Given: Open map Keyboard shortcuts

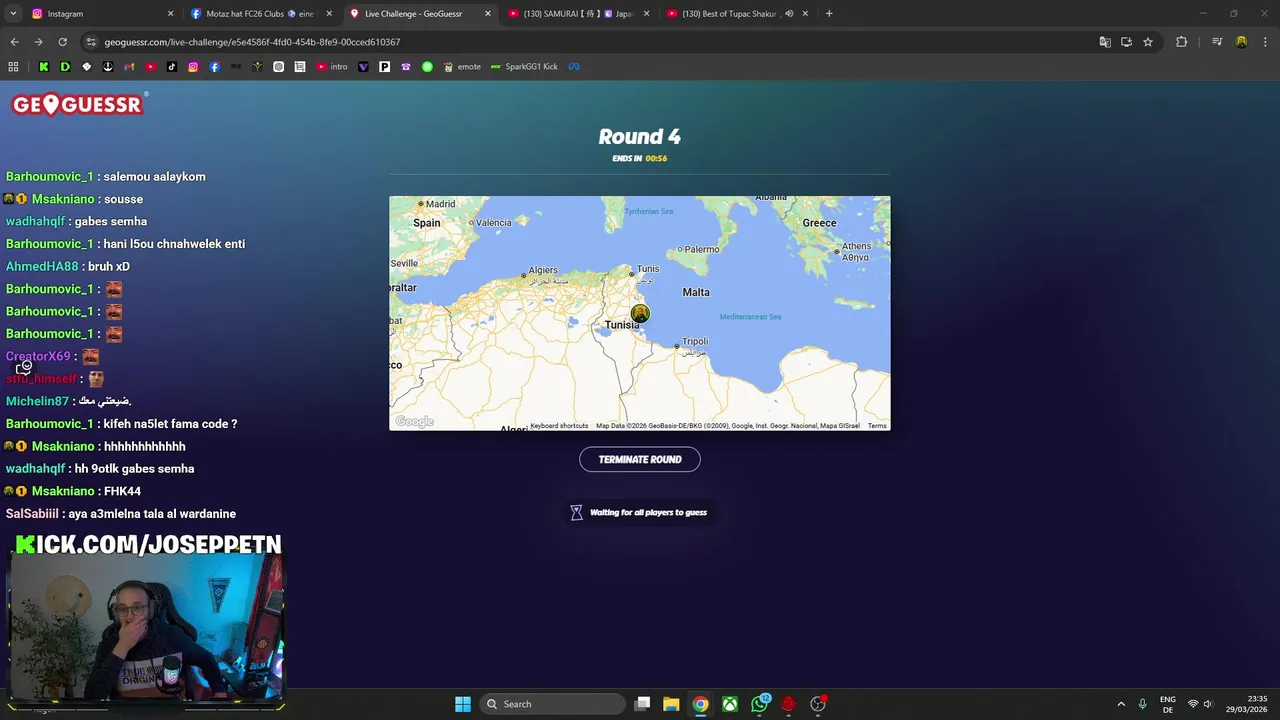Looking at the screenshot, I should [x=559, y=426].
